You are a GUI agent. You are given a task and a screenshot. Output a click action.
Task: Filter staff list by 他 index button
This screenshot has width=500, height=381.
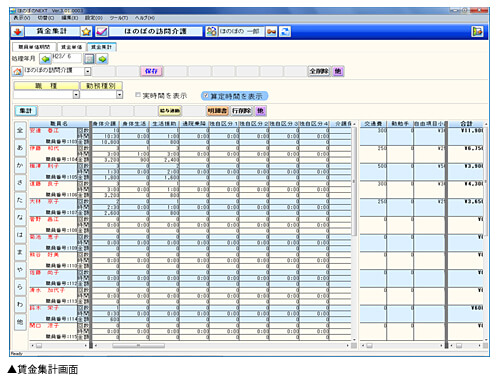tap(20, 322)
